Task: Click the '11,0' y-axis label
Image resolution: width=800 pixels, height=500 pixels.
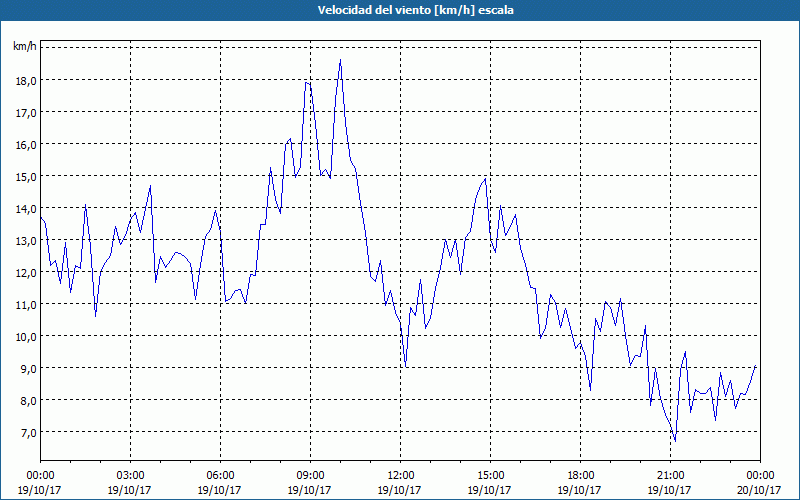Action: click(26, 305)
